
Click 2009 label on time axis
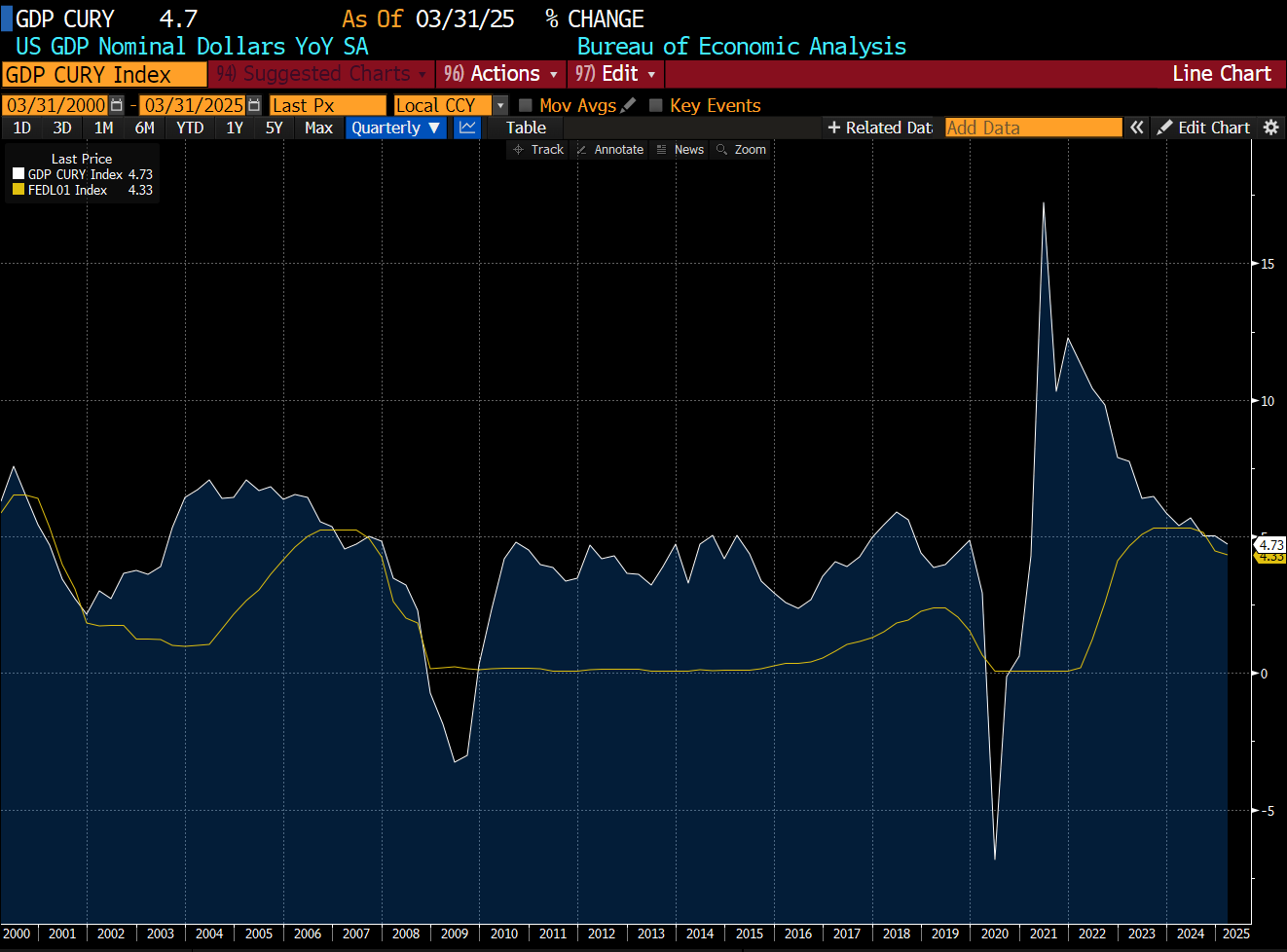(x=455, y=934)
